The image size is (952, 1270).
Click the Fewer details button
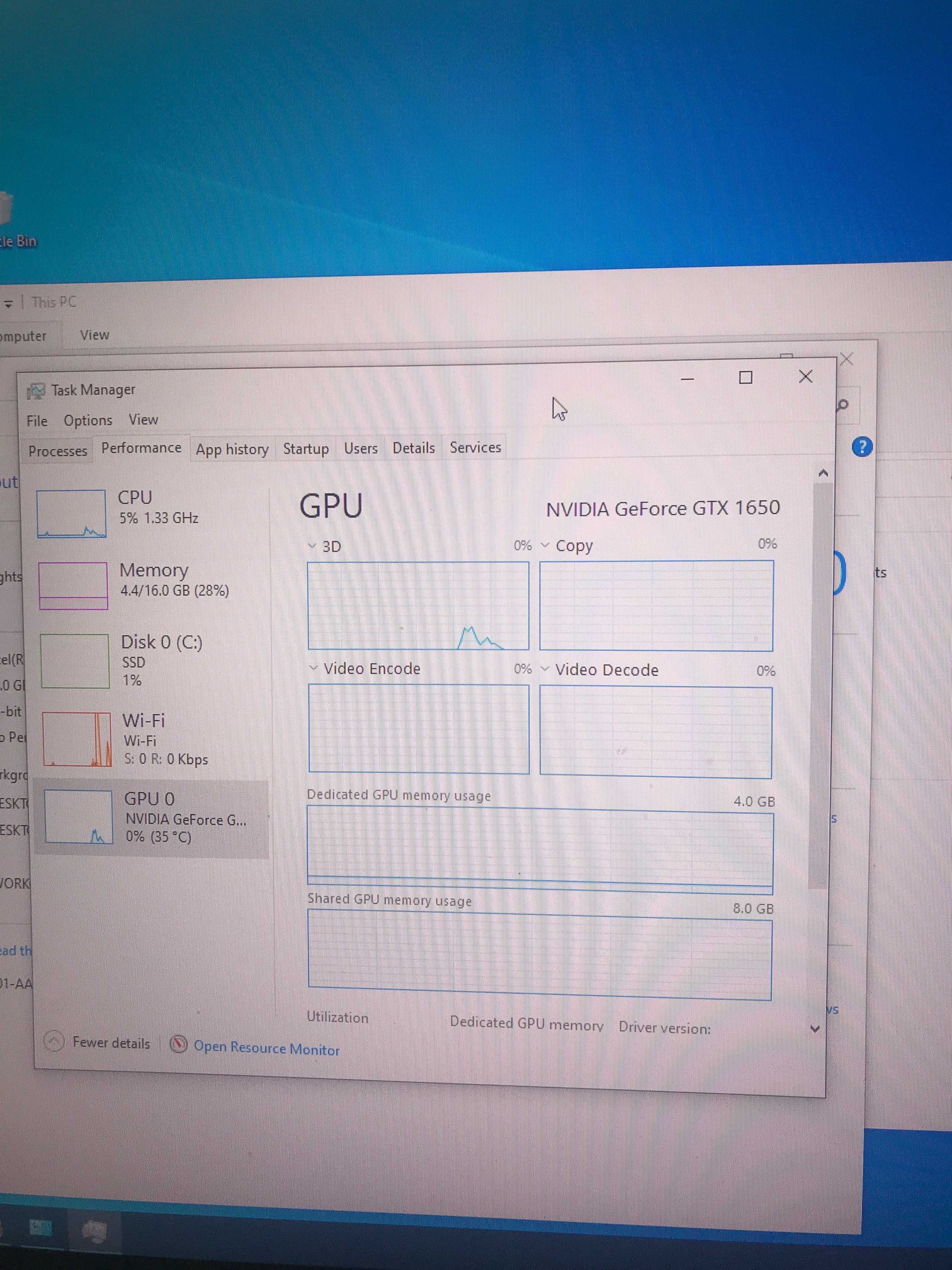point(97,1043)
